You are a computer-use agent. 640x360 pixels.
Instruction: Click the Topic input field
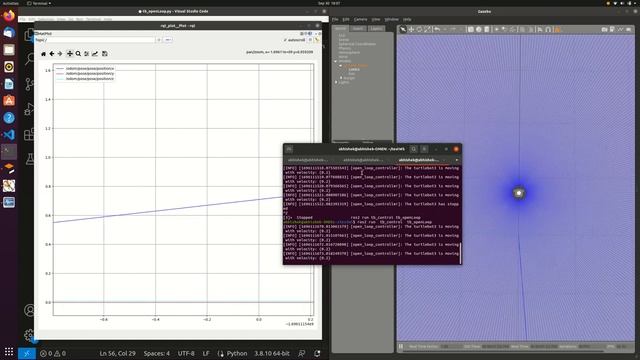[x=100, y=40]
